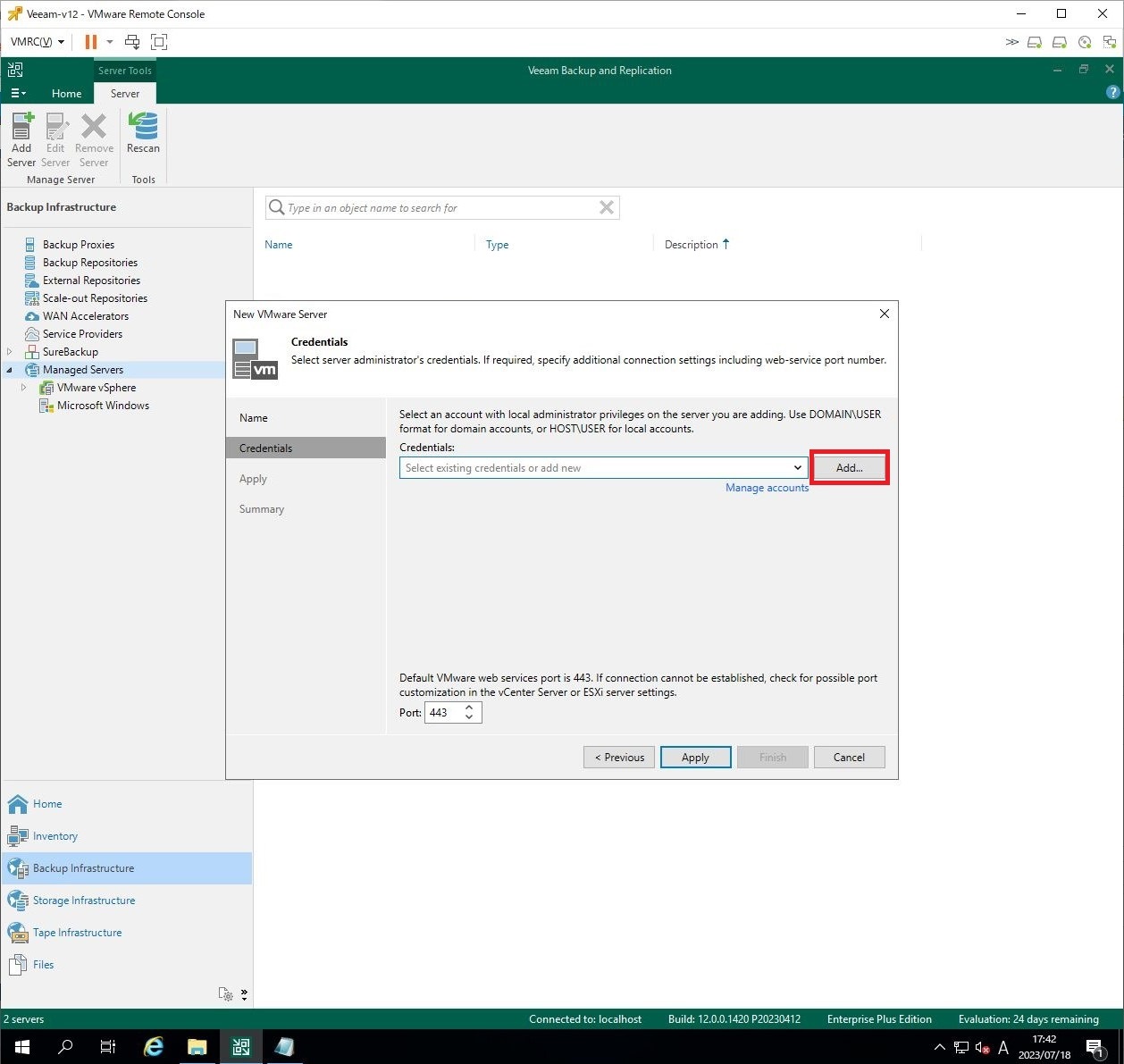This screenshot has width=1124, height=1064.
Task: Increase the port value with up arrow
Action: click(x=469, y=708)
